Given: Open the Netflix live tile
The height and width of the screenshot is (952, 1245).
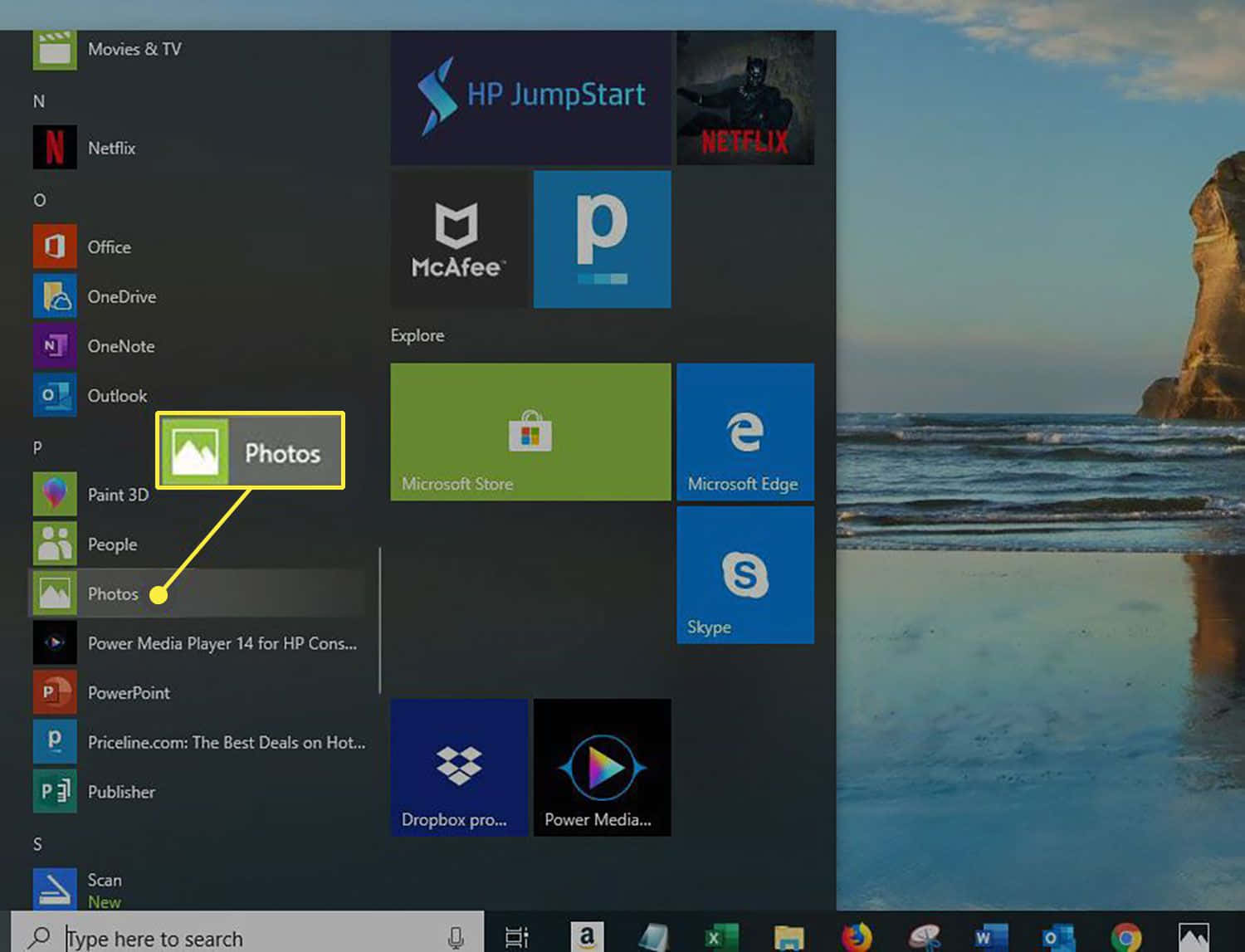Looking at the screenshot, I should [x=745, y=97].
